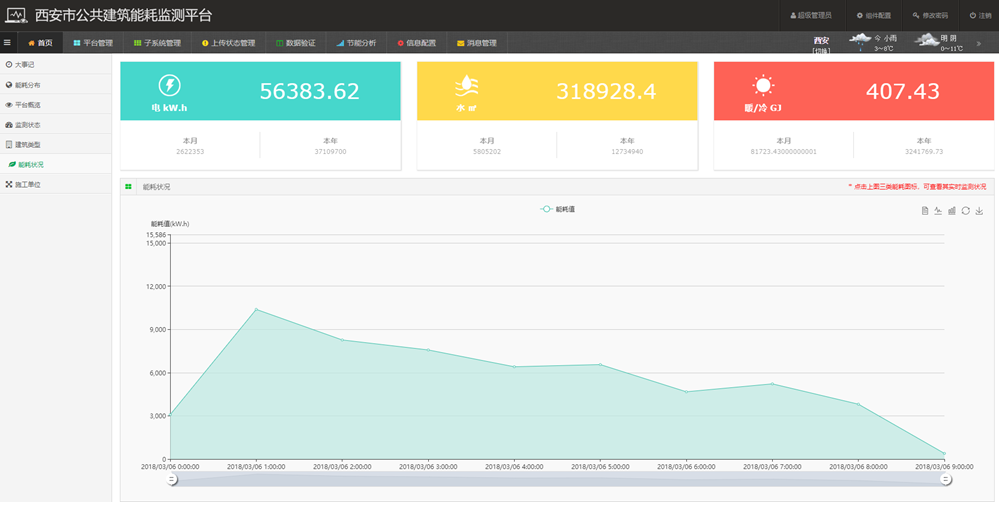This screenshot has height=505, width=999.
Task: Click 修改密码 change password
Action: pos(930,15)
